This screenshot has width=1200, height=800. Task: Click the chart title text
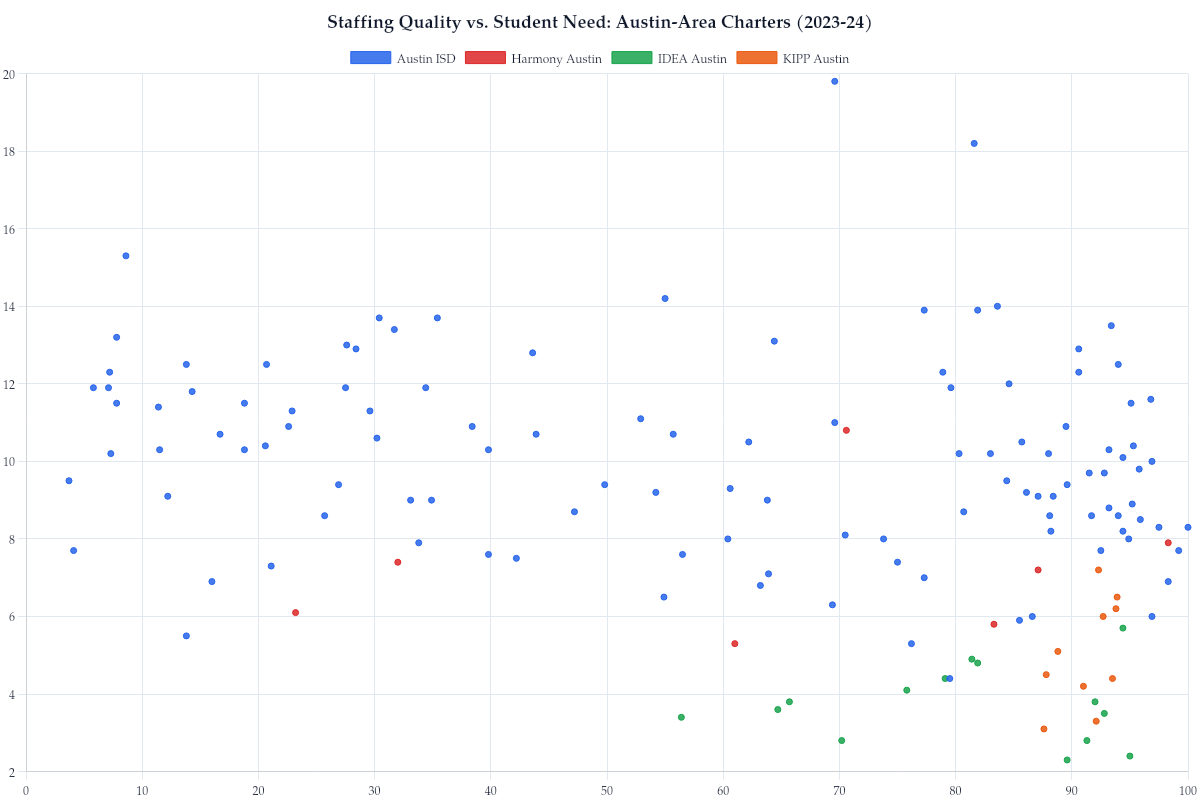[x=599, y=22]
